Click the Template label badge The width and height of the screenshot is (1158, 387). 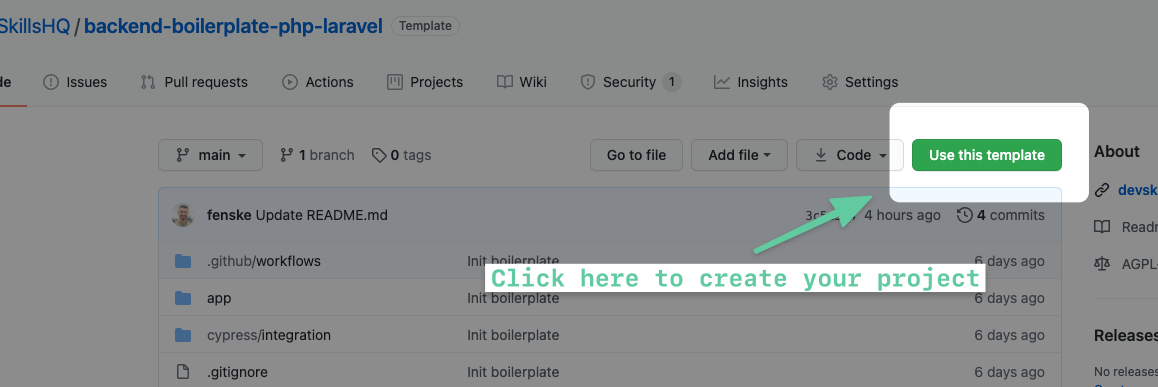[425, 26]
